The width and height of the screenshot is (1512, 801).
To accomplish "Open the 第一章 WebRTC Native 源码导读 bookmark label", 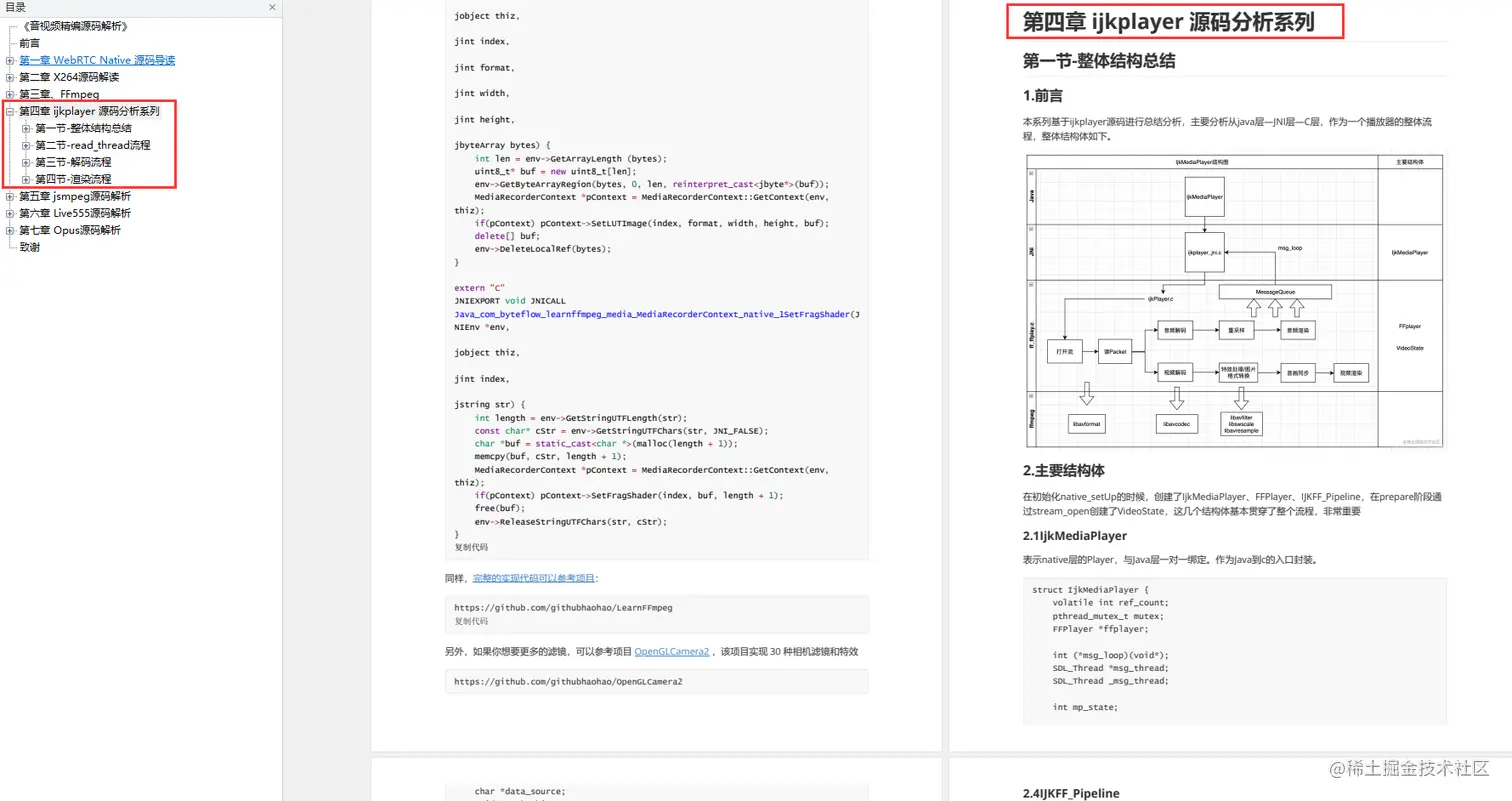I will pyautogui.click(x=97, y=61).
